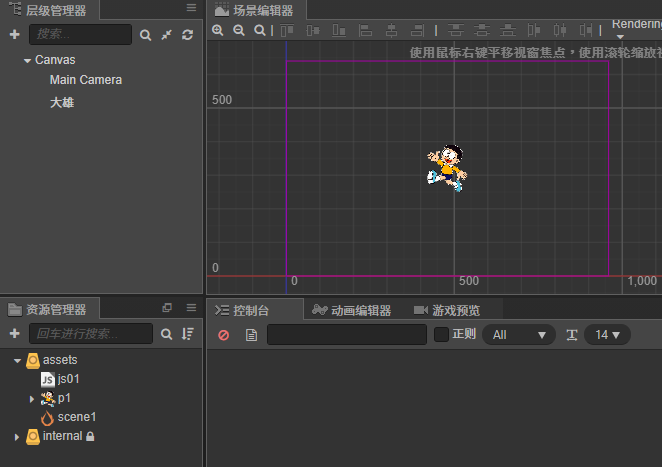662x467 pixels.
Task: Create new asset with plus icon
Action: 15,334
